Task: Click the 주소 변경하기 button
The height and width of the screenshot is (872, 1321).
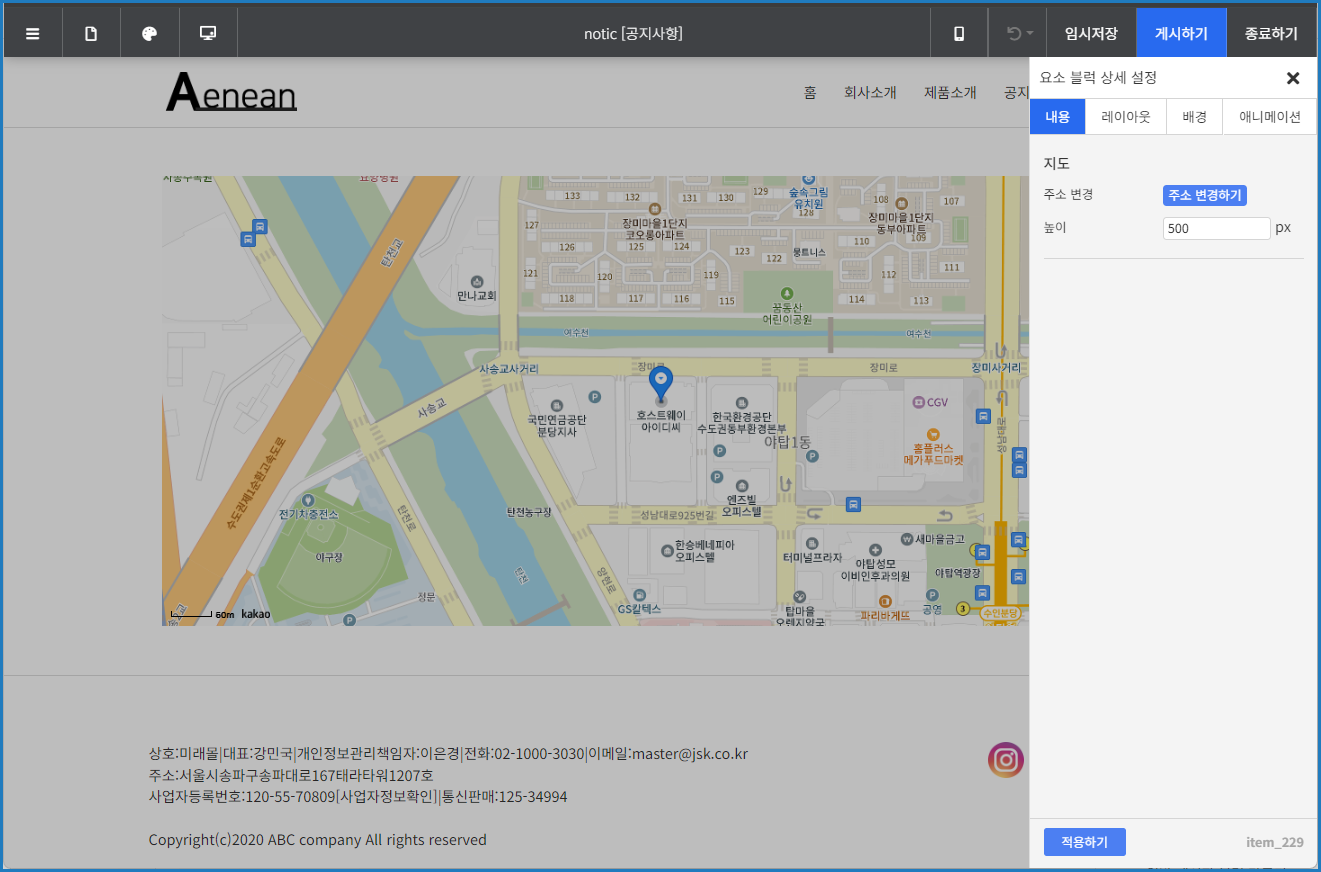Action: [1204, 196]
